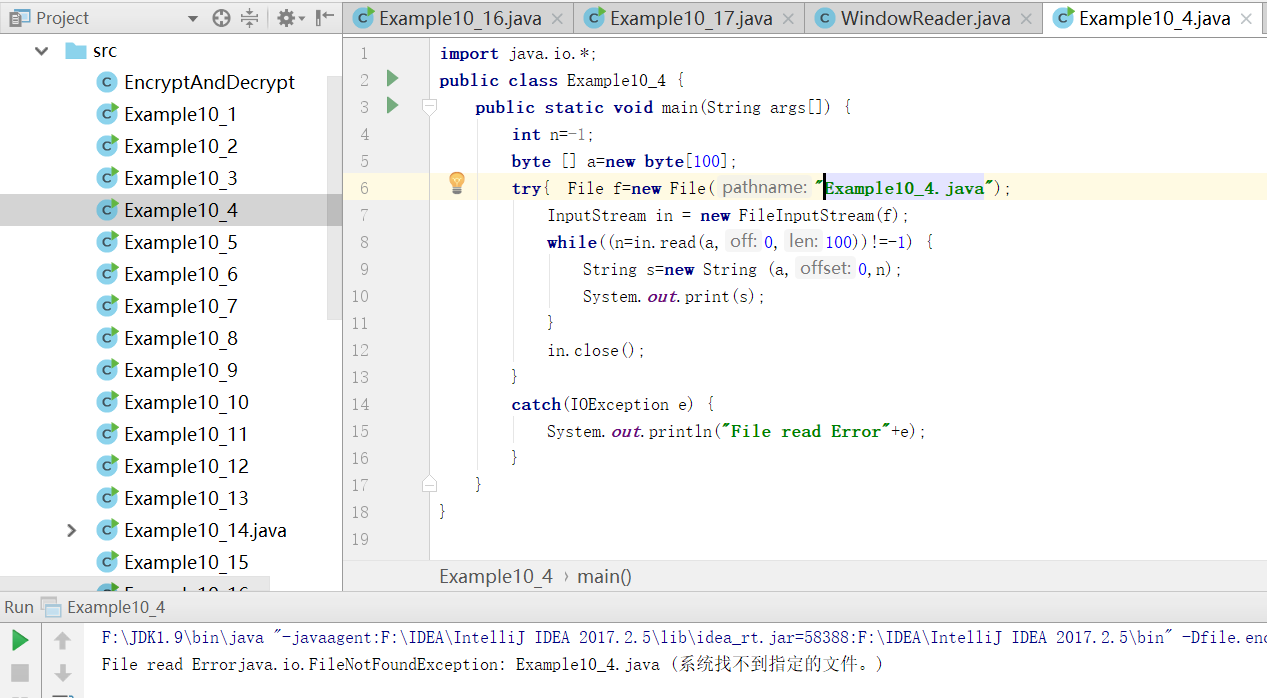The image size is (1267, 698).
Task: Click the FileNotFoundException console output line
Action: click(x=493, y=664)
